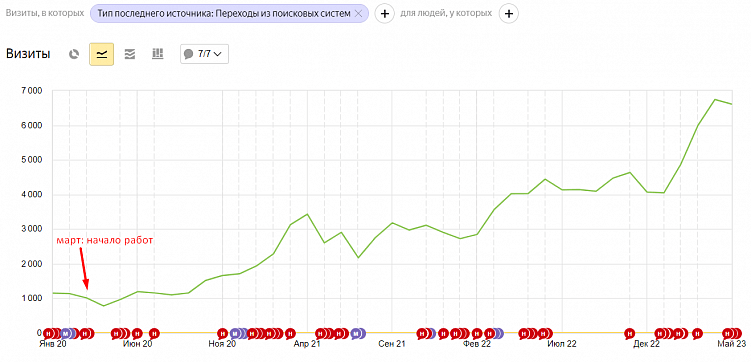This screenshot has width=751, height=362.
Task: Click the 'Апр 21' axis label
Action: (x=307, y=344)
